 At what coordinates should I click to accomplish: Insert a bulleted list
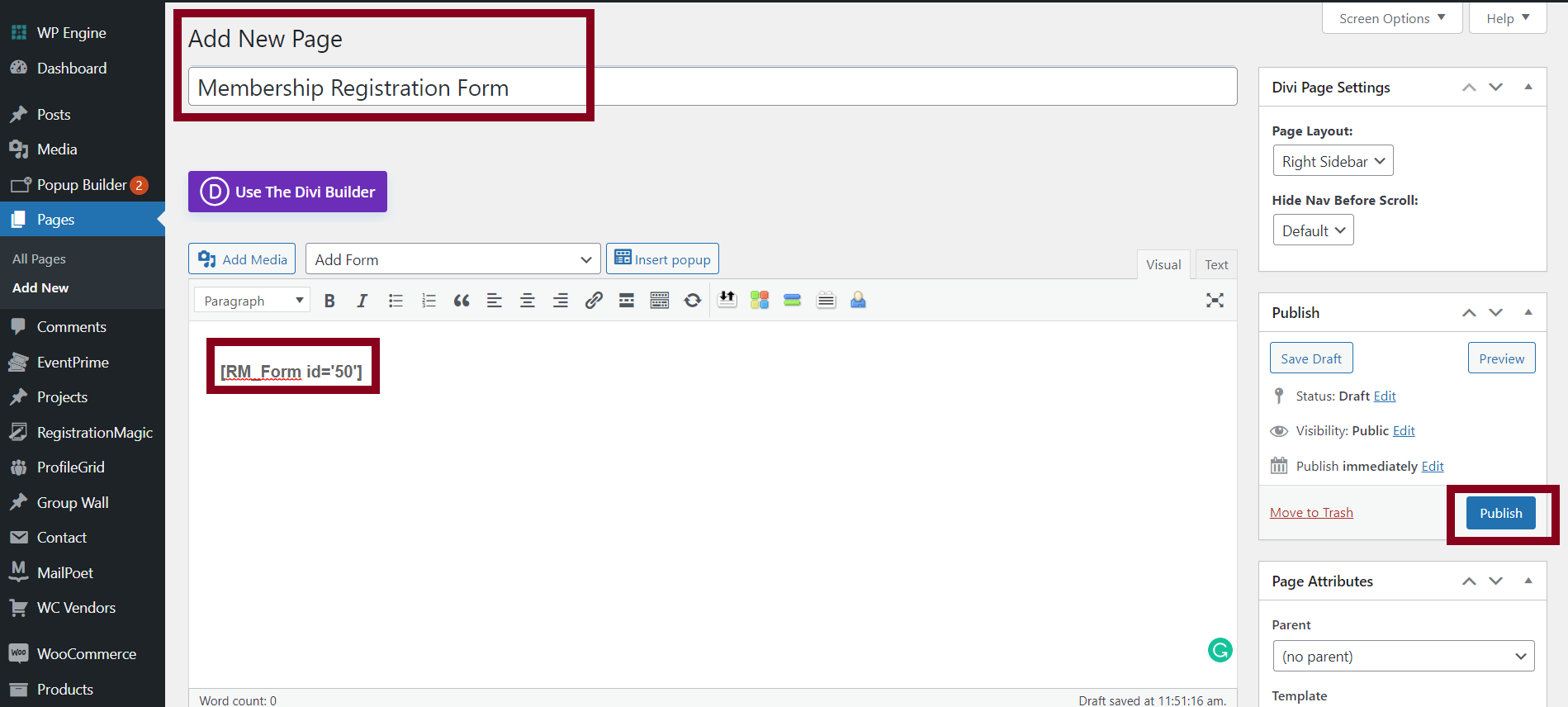point(396,301)
